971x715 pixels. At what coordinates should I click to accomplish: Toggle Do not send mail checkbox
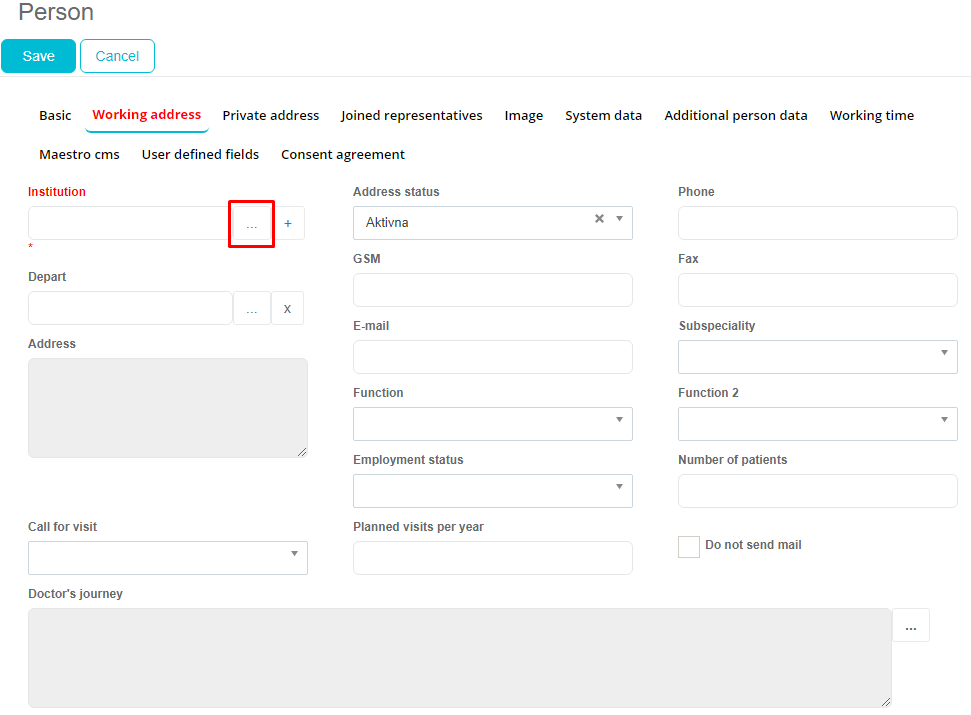coord(689,546)
